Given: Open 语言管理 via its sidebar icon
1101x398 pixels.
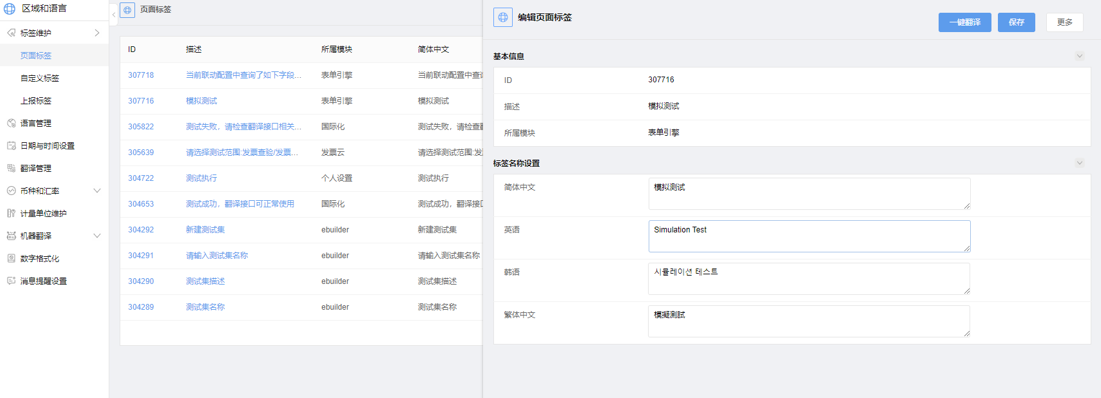Looking at the screenshot, I should pos(11,124).
